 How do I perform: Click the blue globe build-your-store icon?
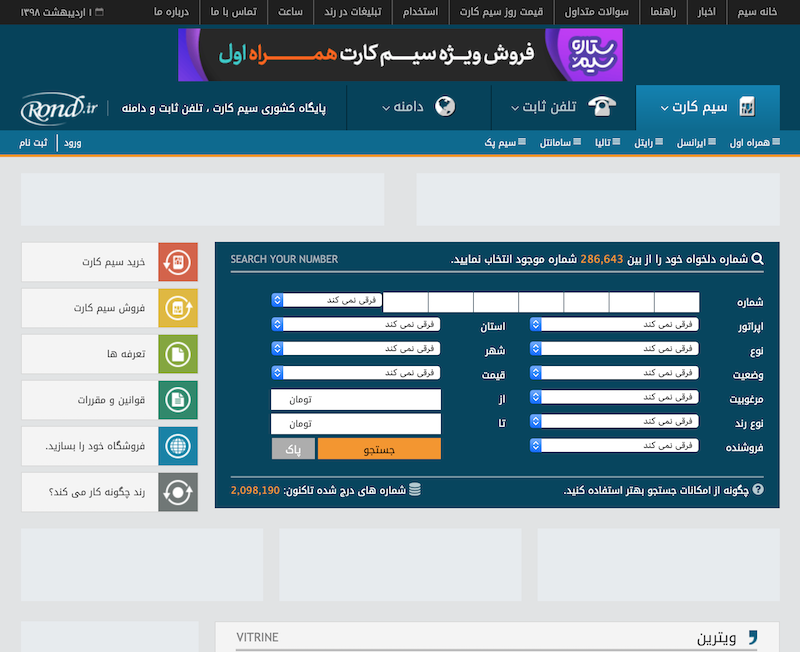coord(178,446)
